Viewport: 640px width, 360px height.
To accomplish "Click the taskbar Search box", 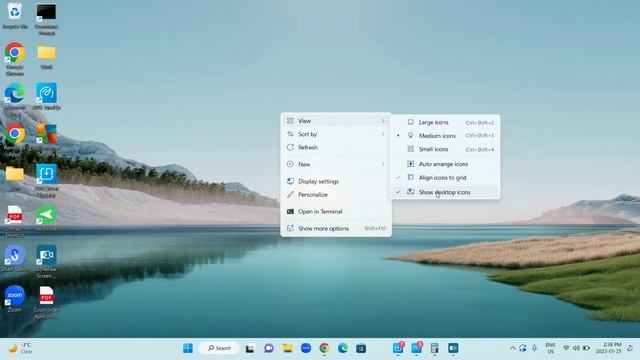I will 219,348.
